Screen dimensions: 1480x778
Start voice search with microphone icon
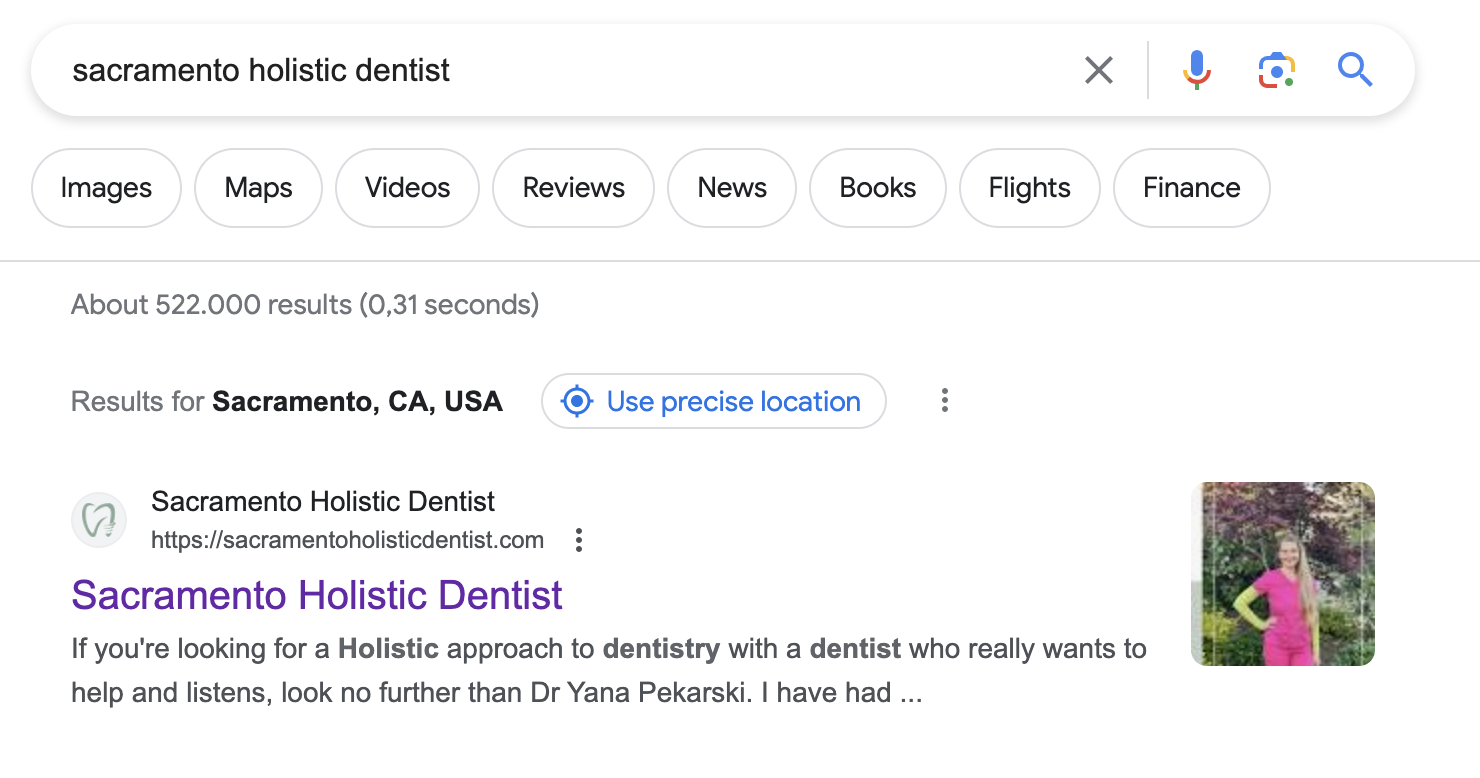(x=1196, y=70)
